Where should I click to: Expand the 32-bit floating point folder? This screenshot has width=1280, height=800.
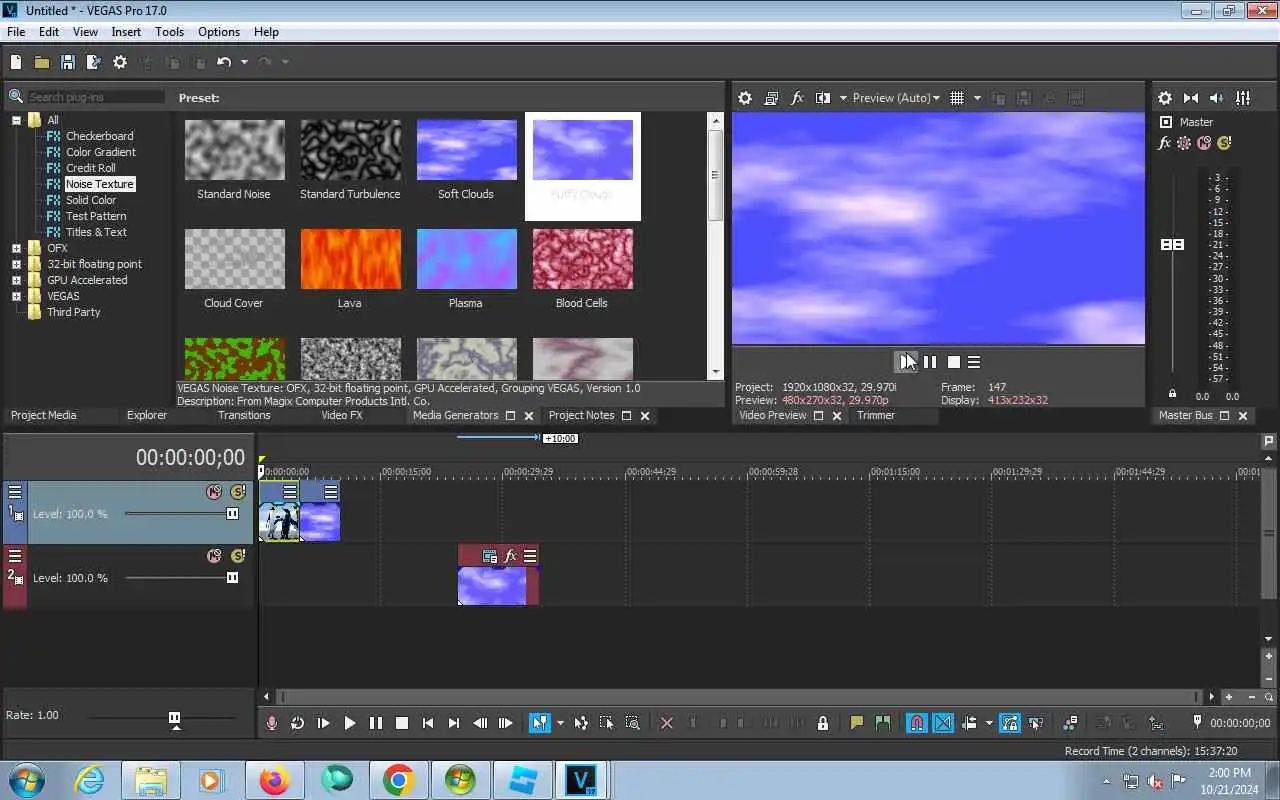pos(16,264)
